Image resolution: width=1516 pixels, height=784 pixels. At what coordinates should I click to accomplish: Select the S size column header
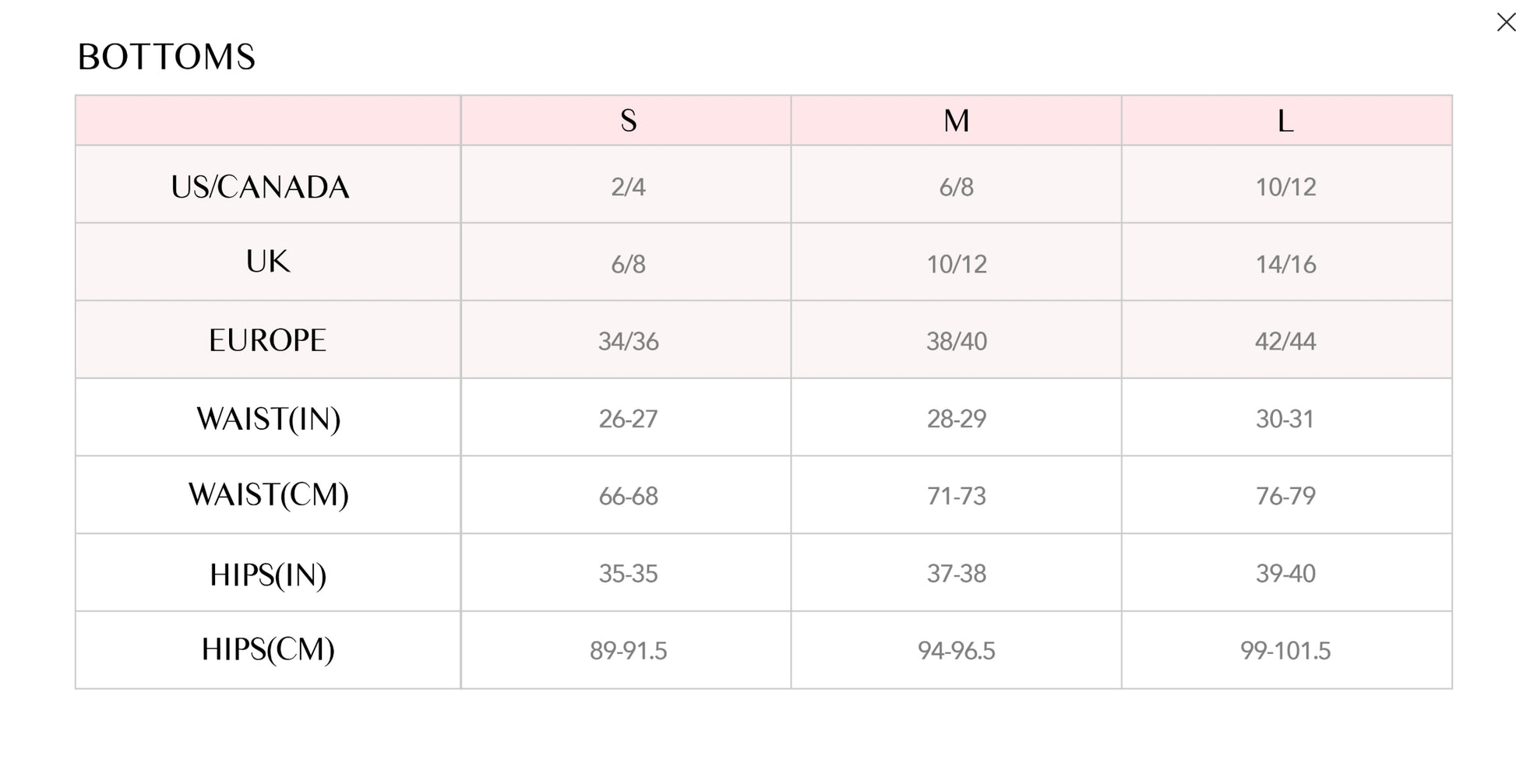point(628,121)
